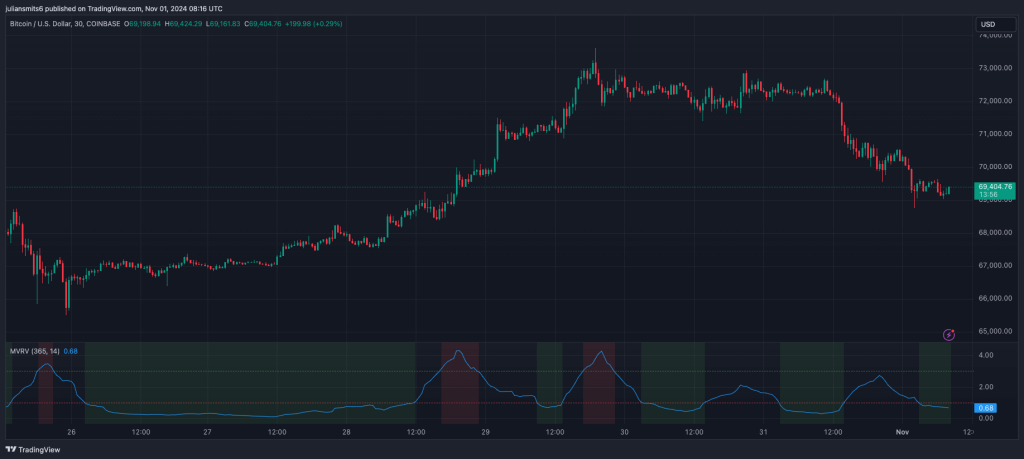Click the 67,000.00 price axis label
The width and height of the screenshot is (1024, 459).
995,266
